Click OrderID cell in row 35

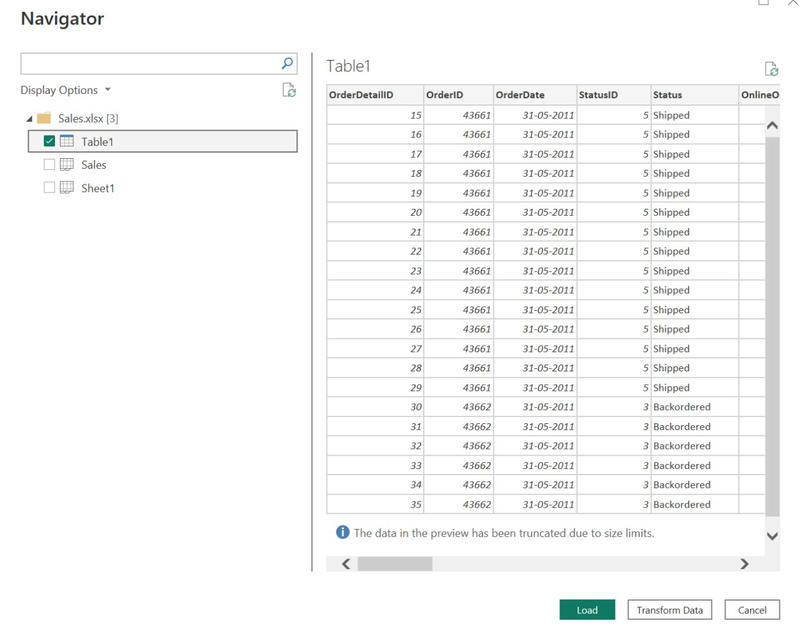pos(458,504)
